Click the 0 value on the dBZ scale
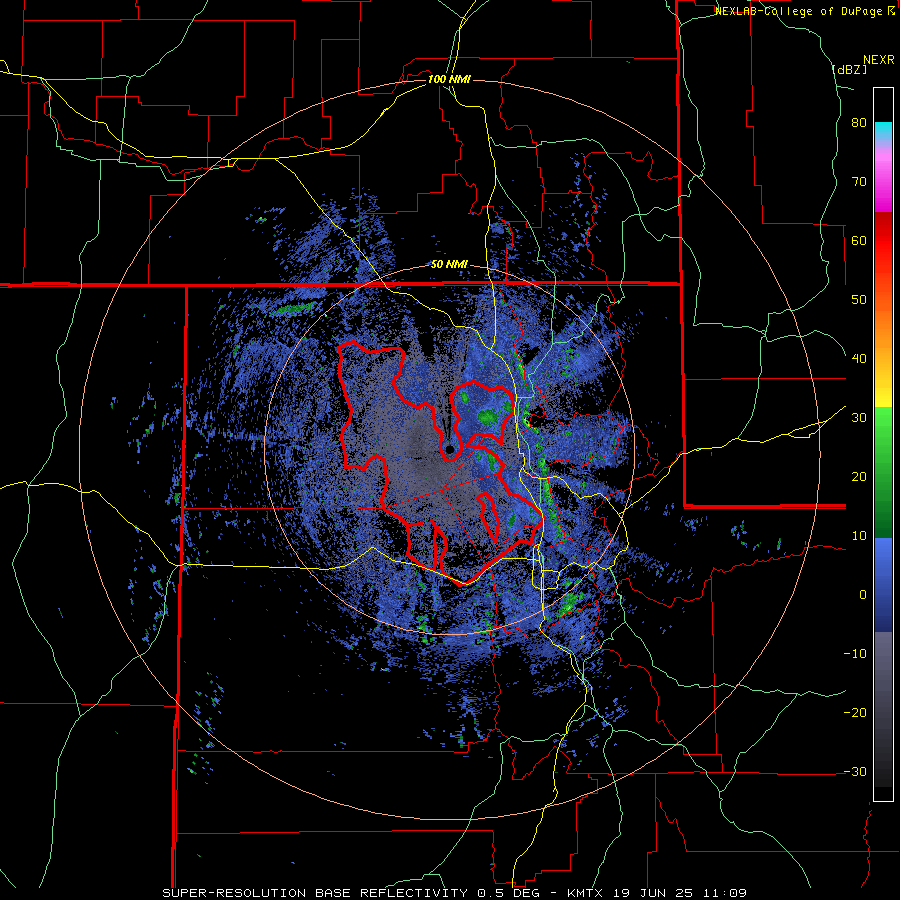 (863, 595)
